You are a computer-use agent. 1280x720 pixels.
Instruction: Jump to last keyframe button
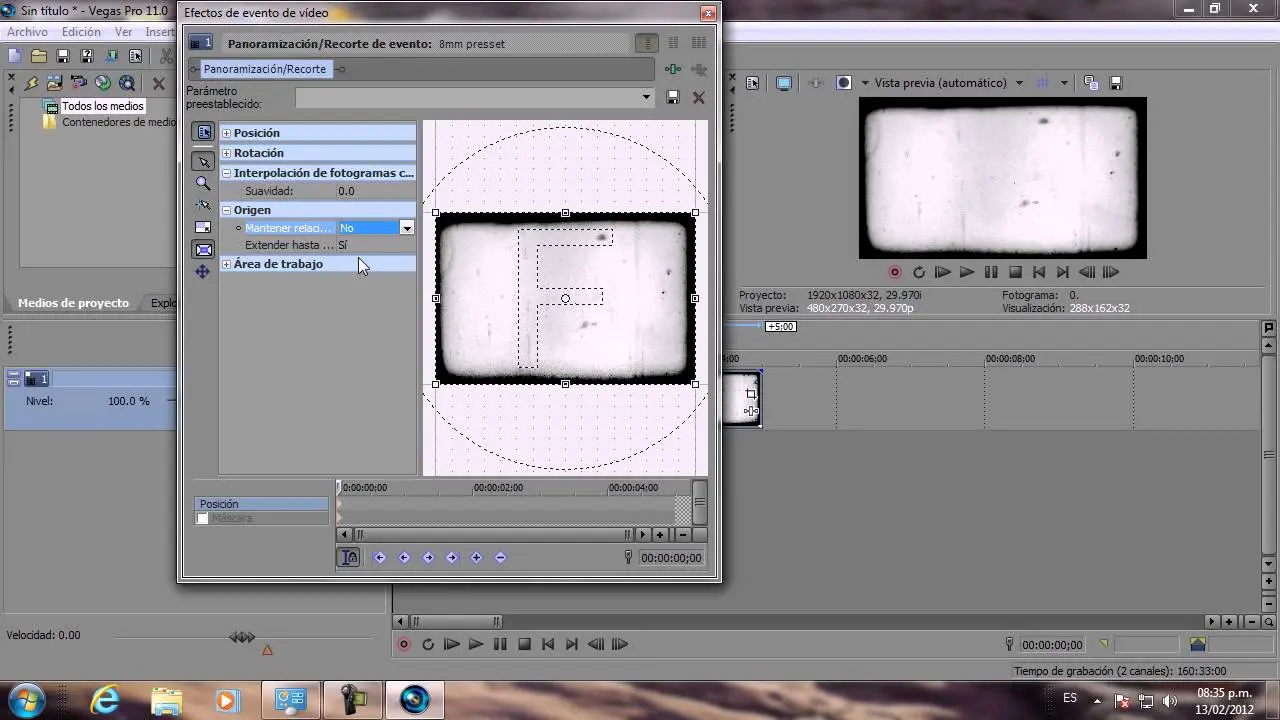(x=452, y=558)
